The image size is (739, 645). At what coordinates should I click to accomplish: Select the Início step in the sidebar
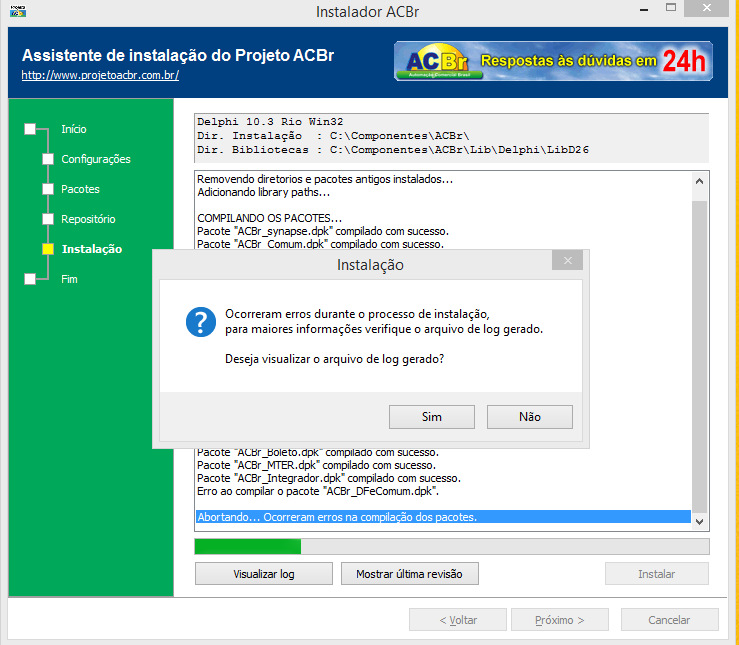pos(74,129)
